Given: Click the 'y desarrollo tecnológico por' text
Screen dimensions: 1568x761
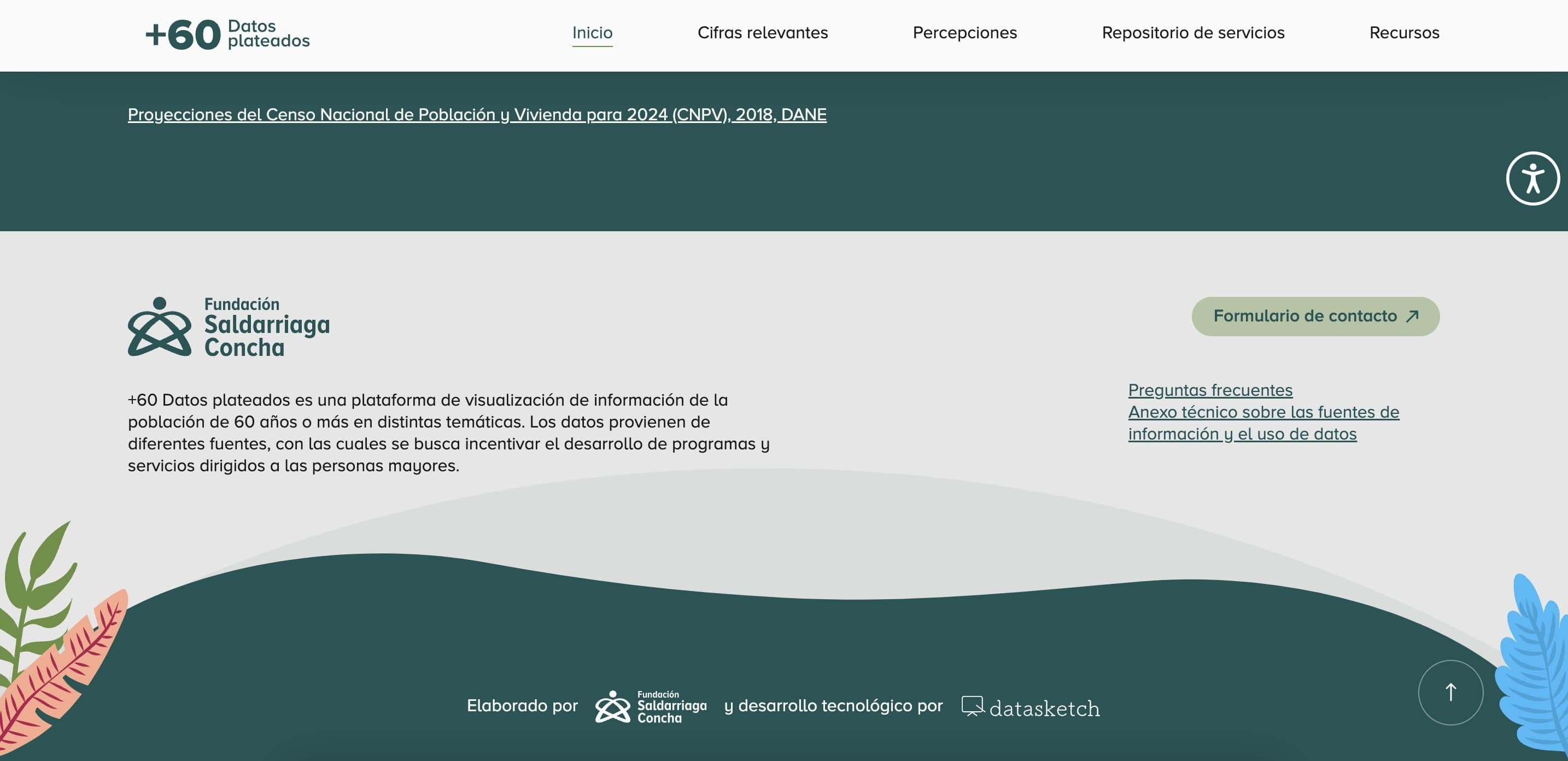Looking at the screenshot, I should 833,706.
